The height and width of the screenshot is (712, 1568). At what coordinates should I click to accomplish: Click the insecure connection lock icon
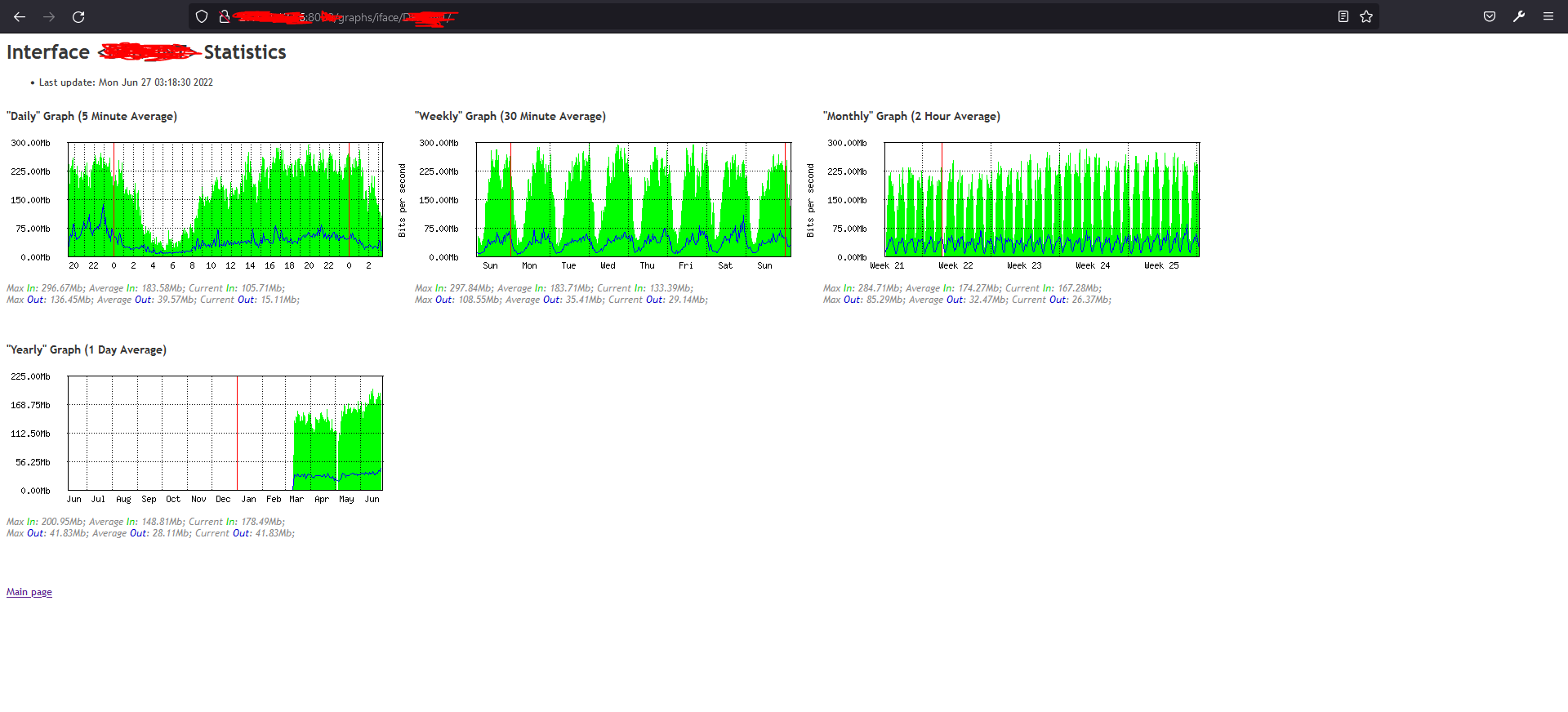[225, 16]
